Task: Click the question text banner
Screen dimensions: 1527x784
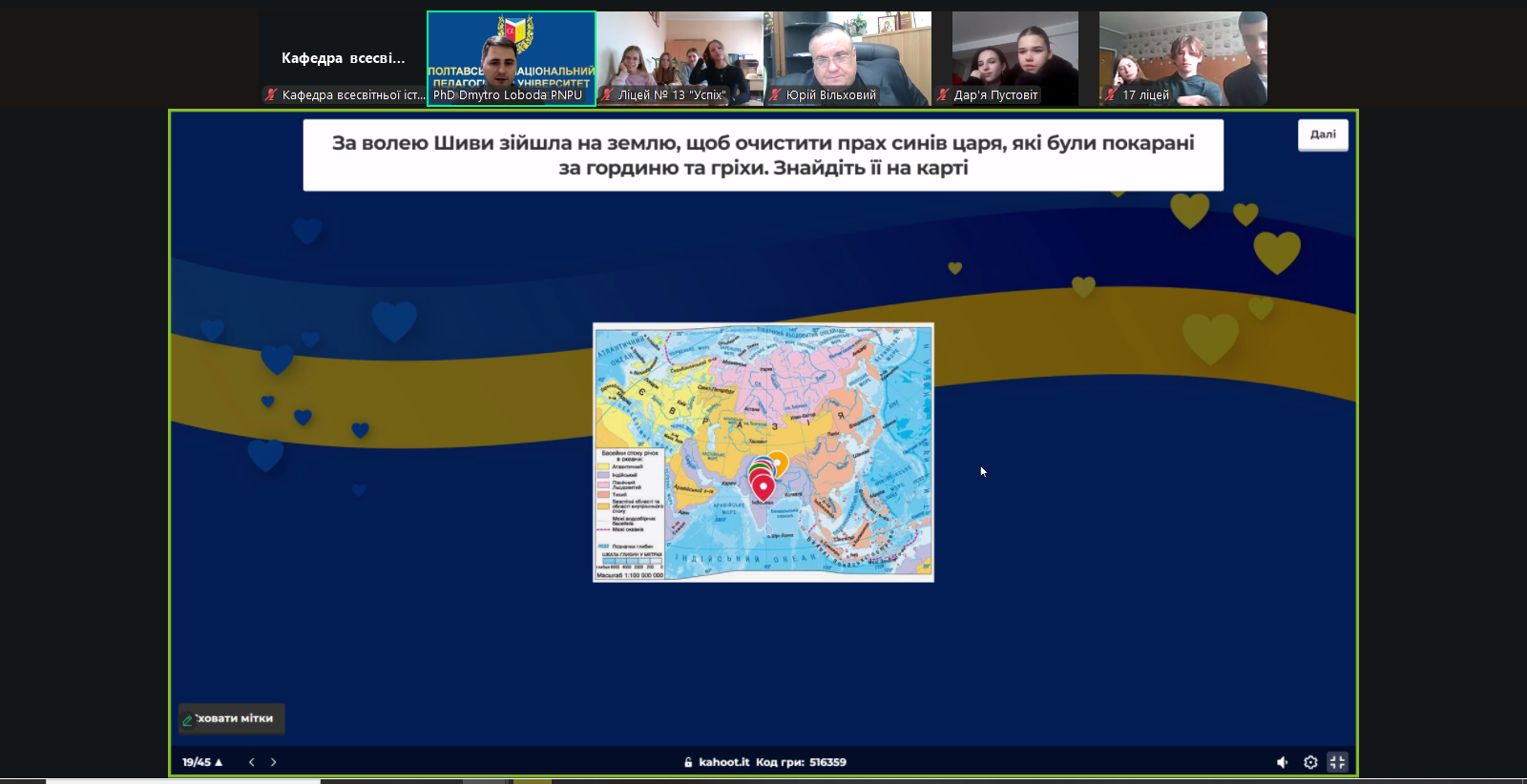Action: [x=763, y=155]
